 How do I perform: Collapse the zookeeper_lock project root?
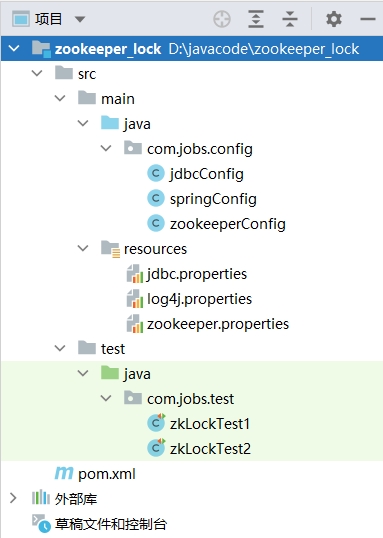(14, 48)
